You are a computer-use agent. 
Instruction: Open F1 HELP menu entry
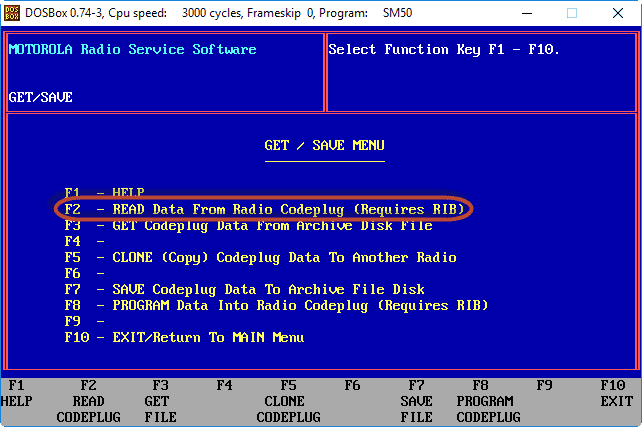104,192
